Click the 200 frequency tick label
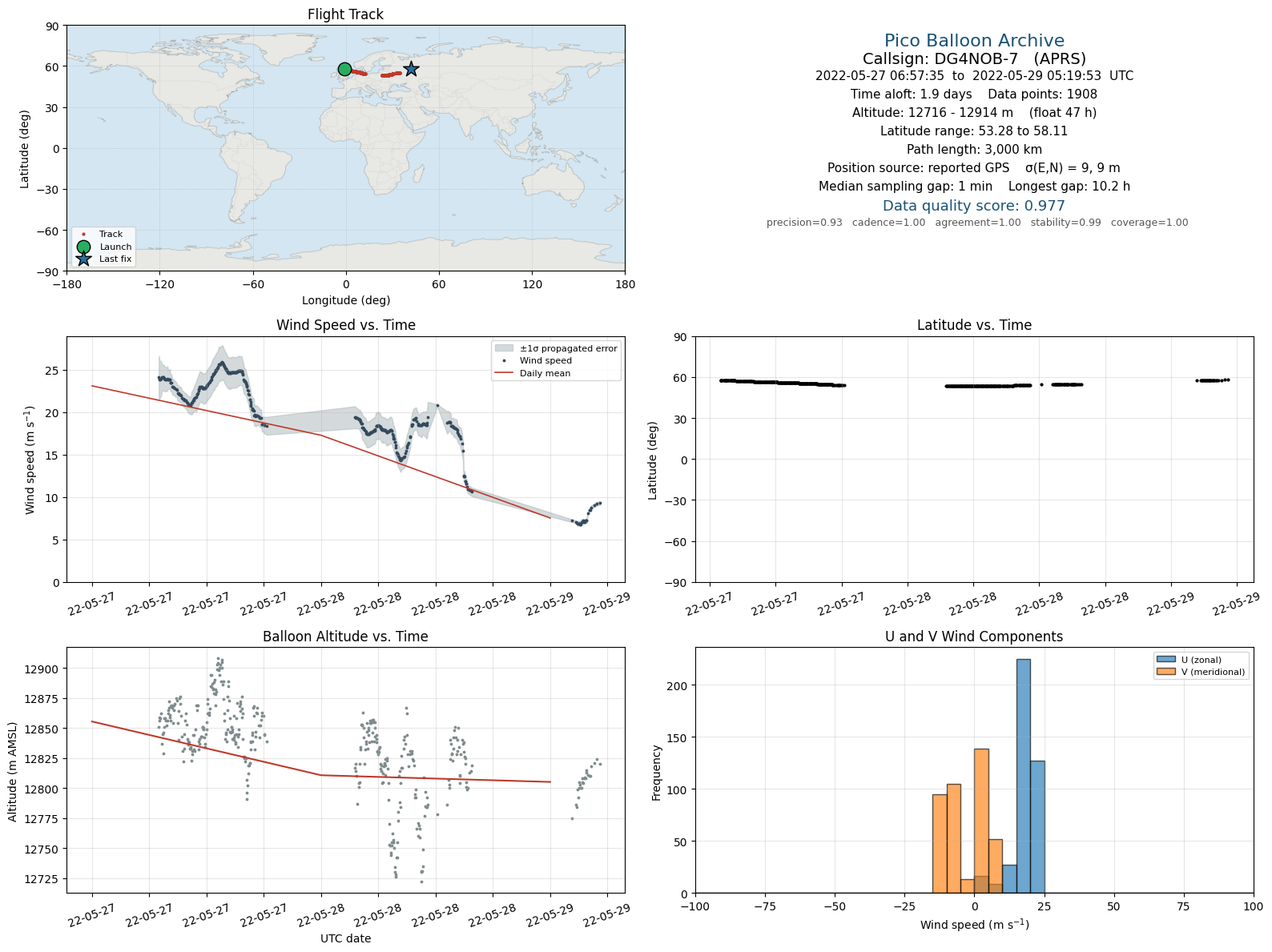This screenshot has height=952, width=1272. pos(678,685)
